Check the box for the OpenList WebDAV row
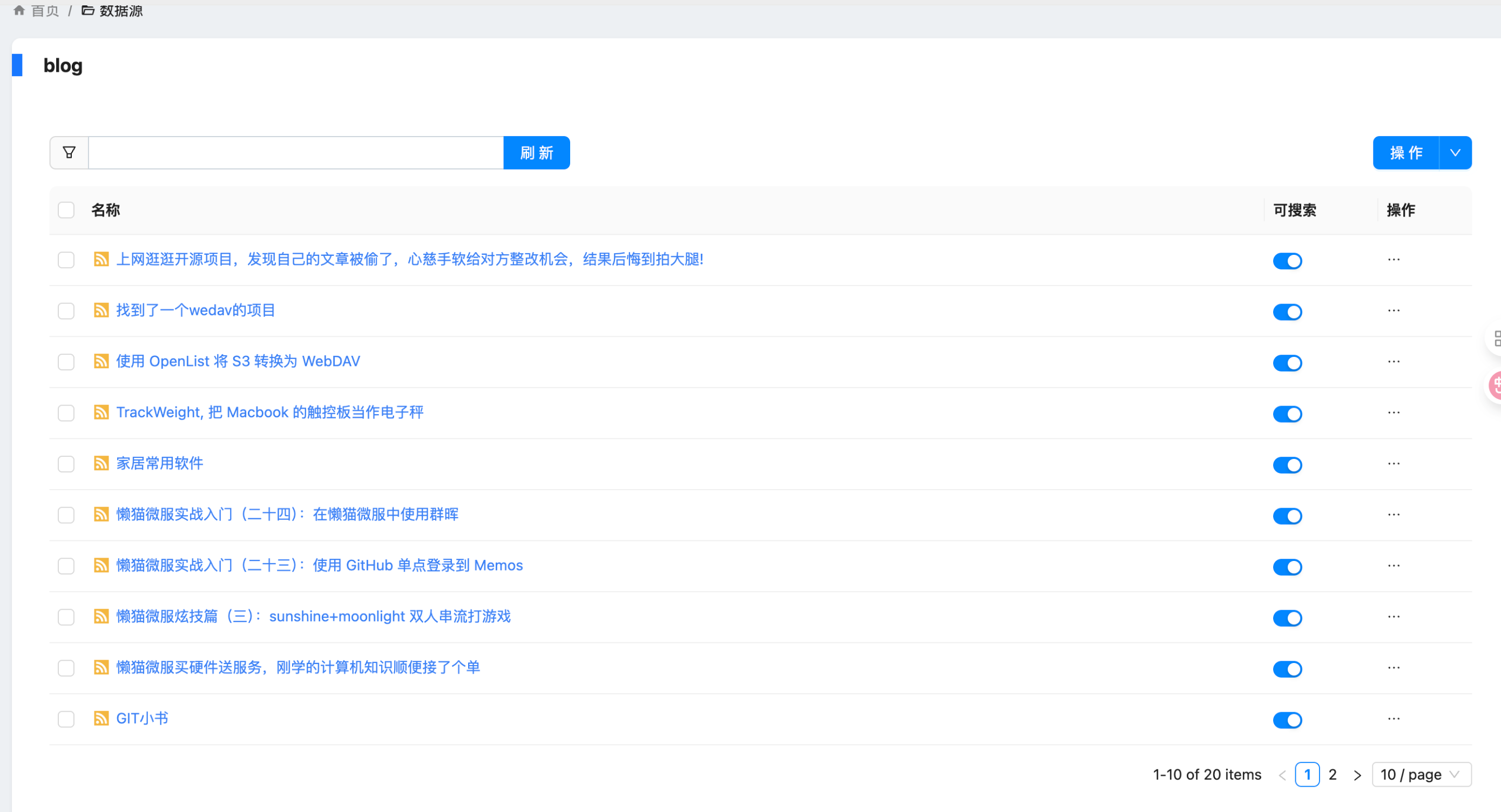This screenshot has height=812, width=1501. [66, 362]
